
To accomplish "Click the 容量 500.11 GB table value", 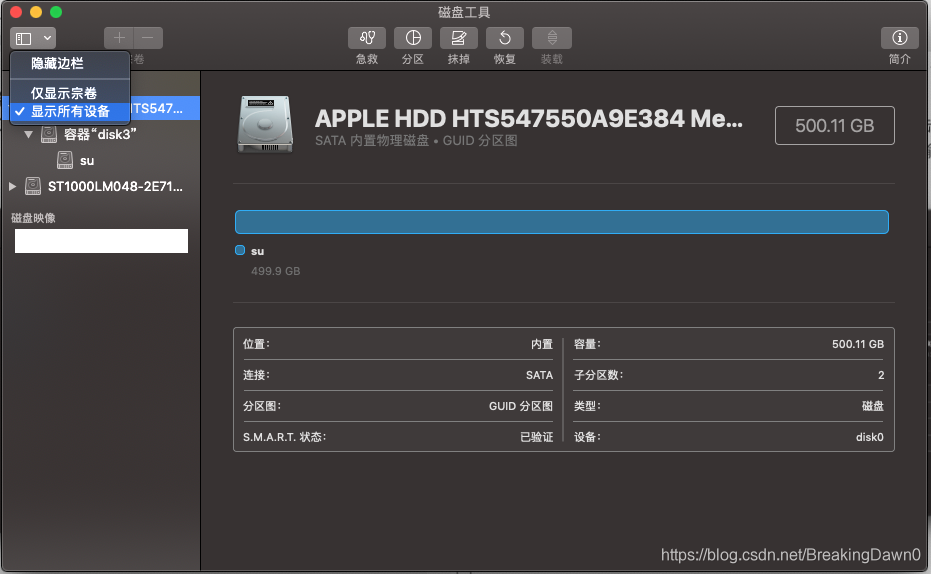I will tap(857, 344).
